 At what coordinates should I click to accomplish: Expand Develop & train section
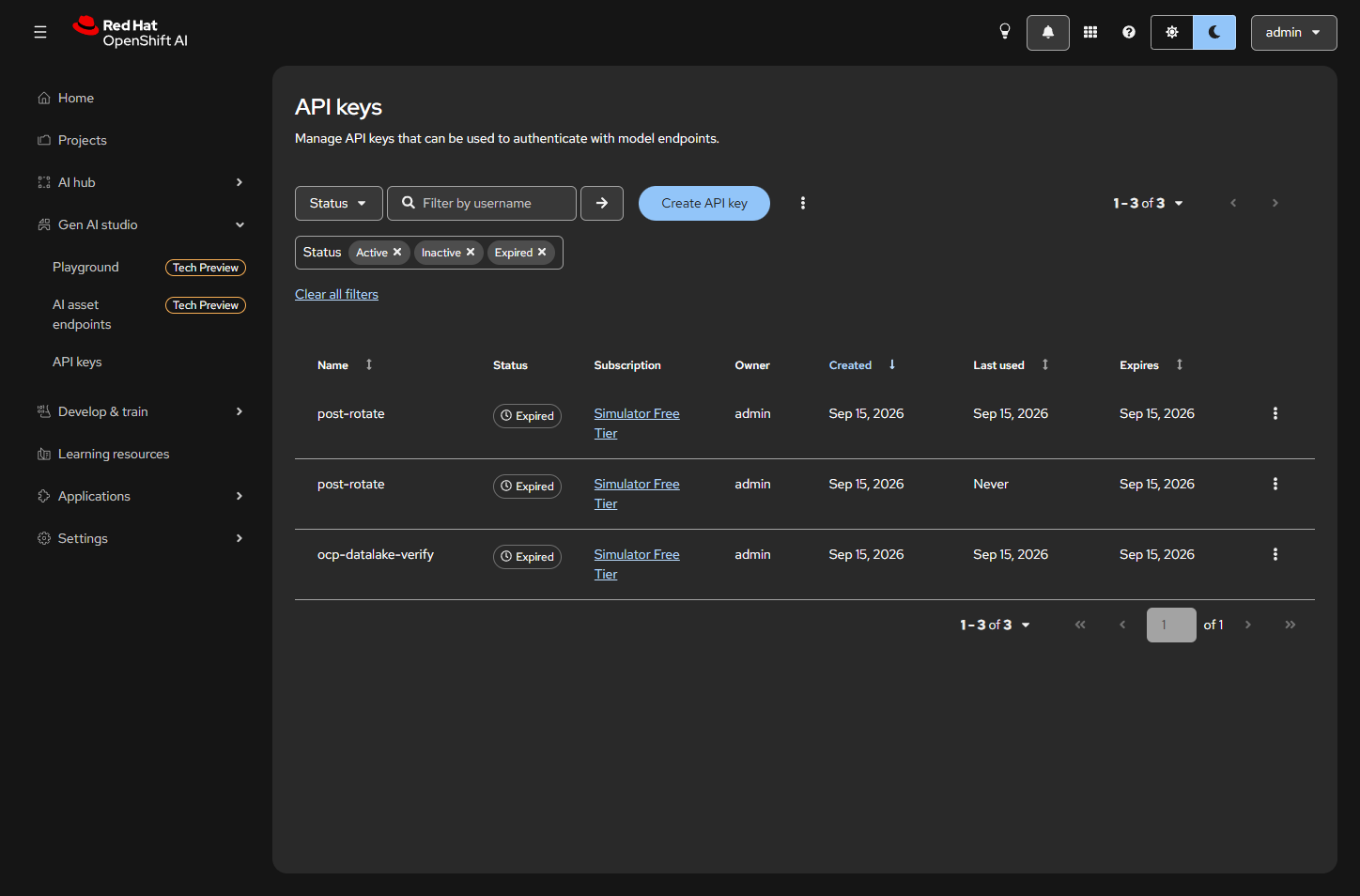click(x=140, y=411)
